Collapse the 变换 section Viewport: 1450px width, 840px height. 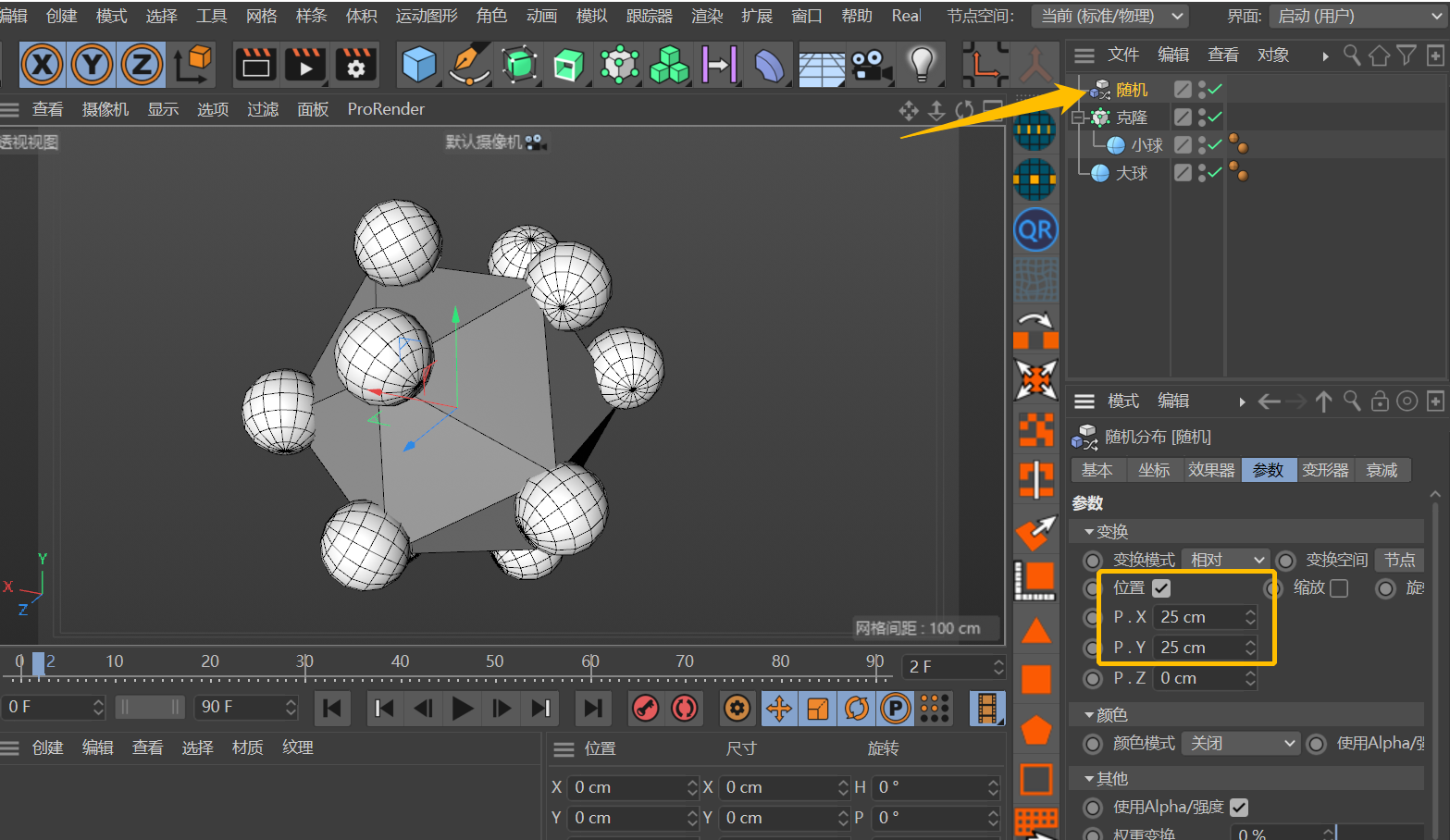pyautogui.click(x=1089, y=532)
